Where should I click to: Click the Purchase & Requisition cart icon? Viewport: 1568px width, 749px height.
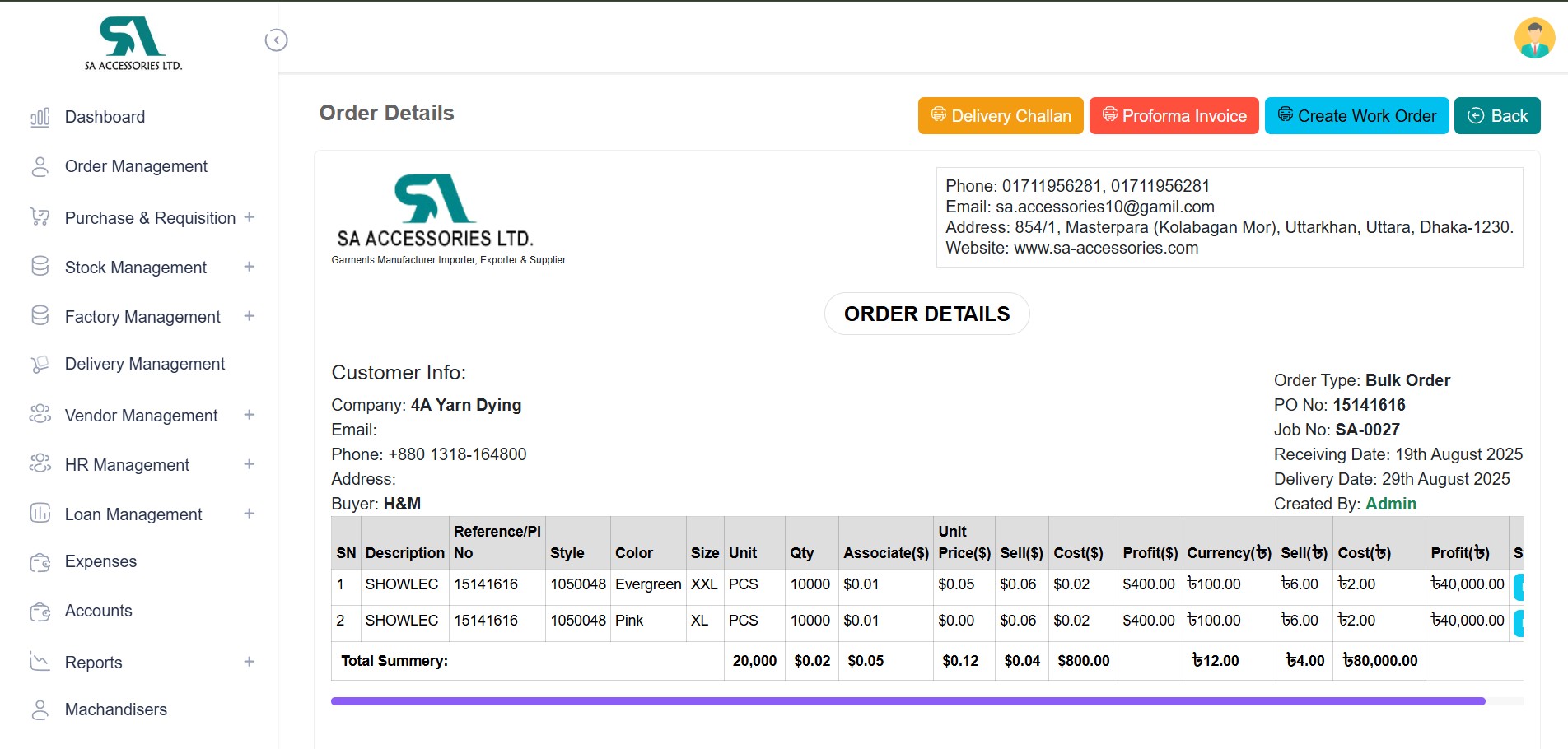40,216
